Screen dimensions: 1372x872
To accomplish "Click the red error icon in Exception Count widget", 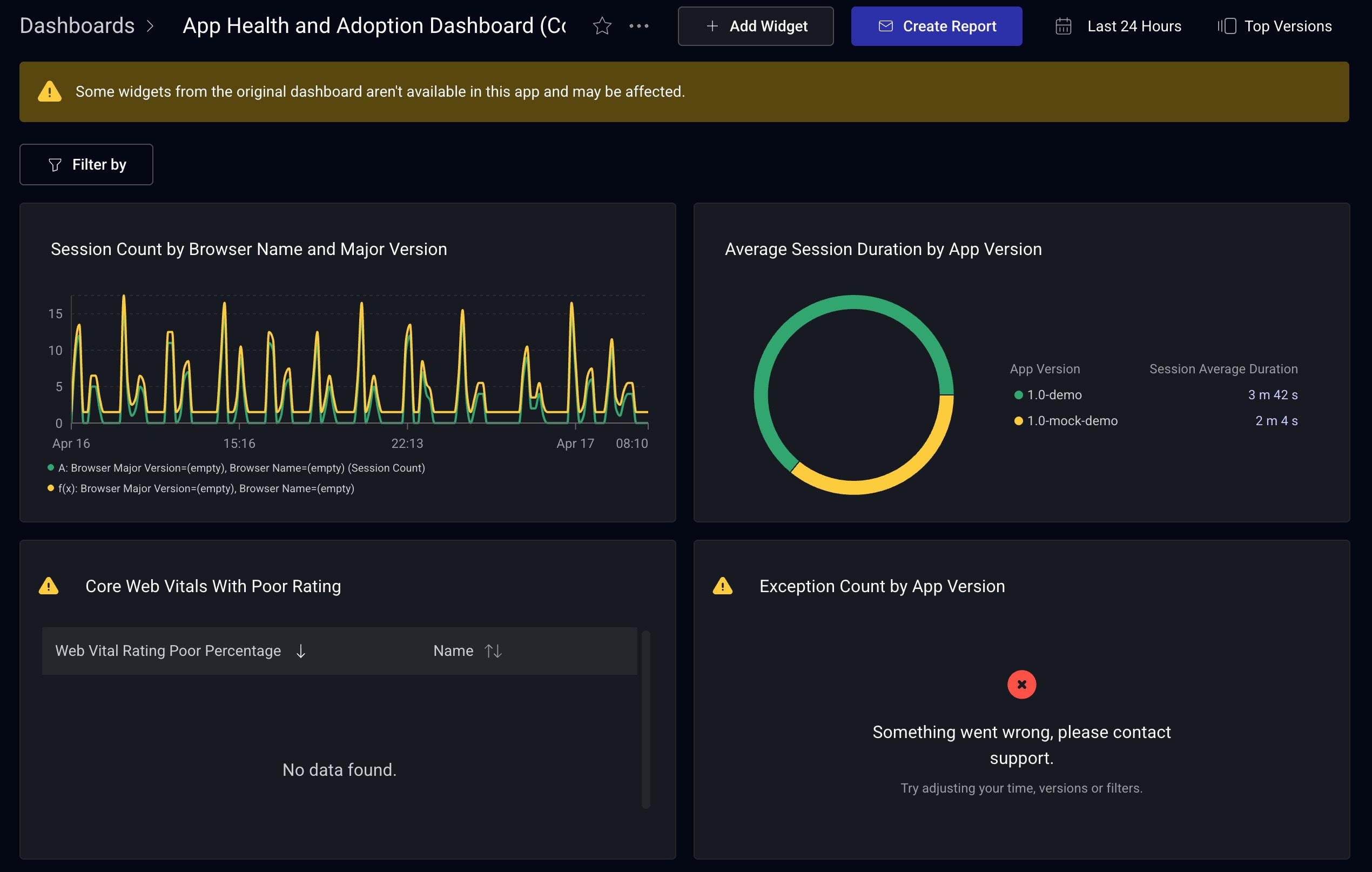I will coord(1021,685).
